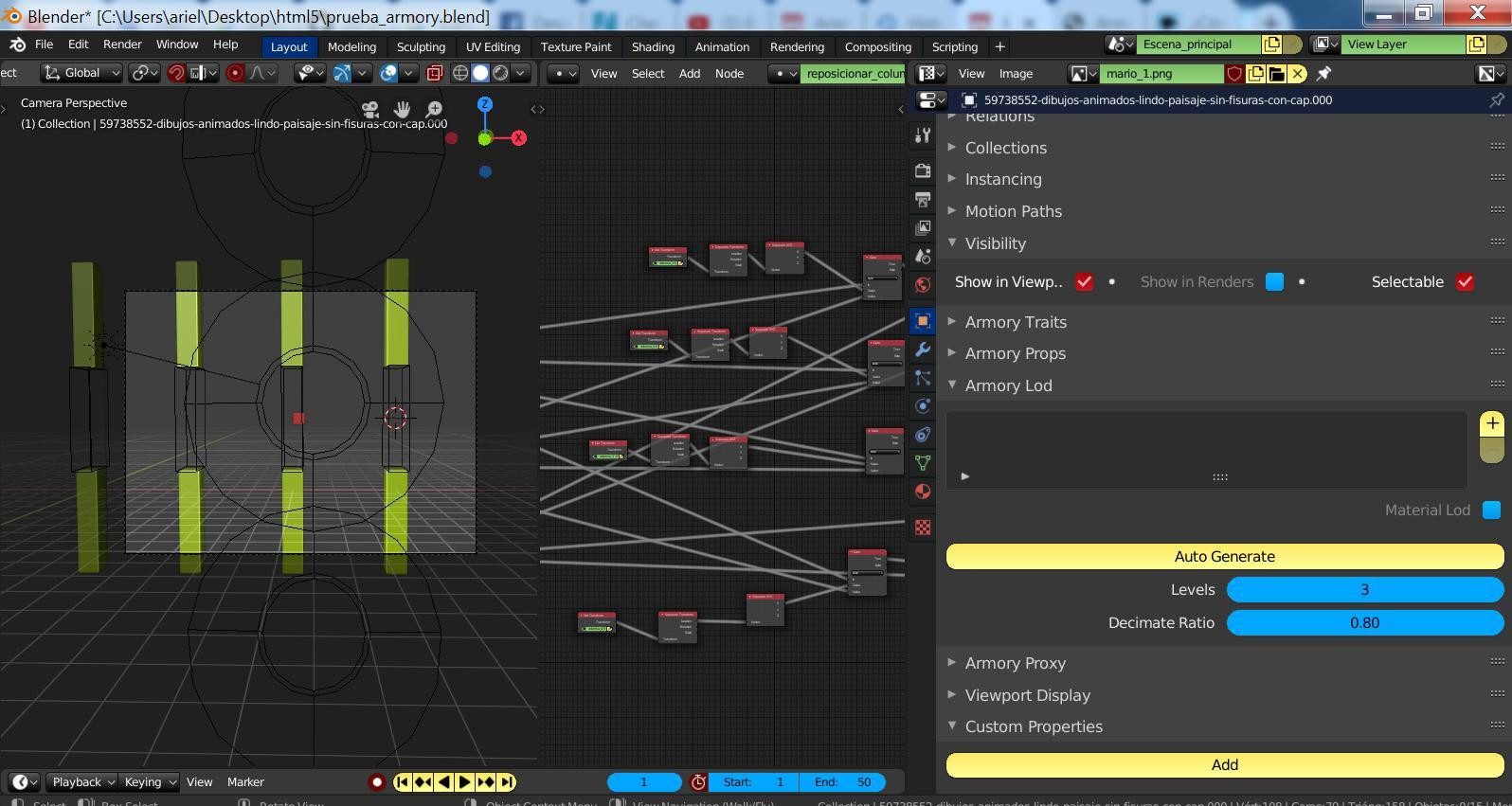Toggle snapping magnet in viewport header
Viewport: 1512px width, 806px height.
point(176,73)
